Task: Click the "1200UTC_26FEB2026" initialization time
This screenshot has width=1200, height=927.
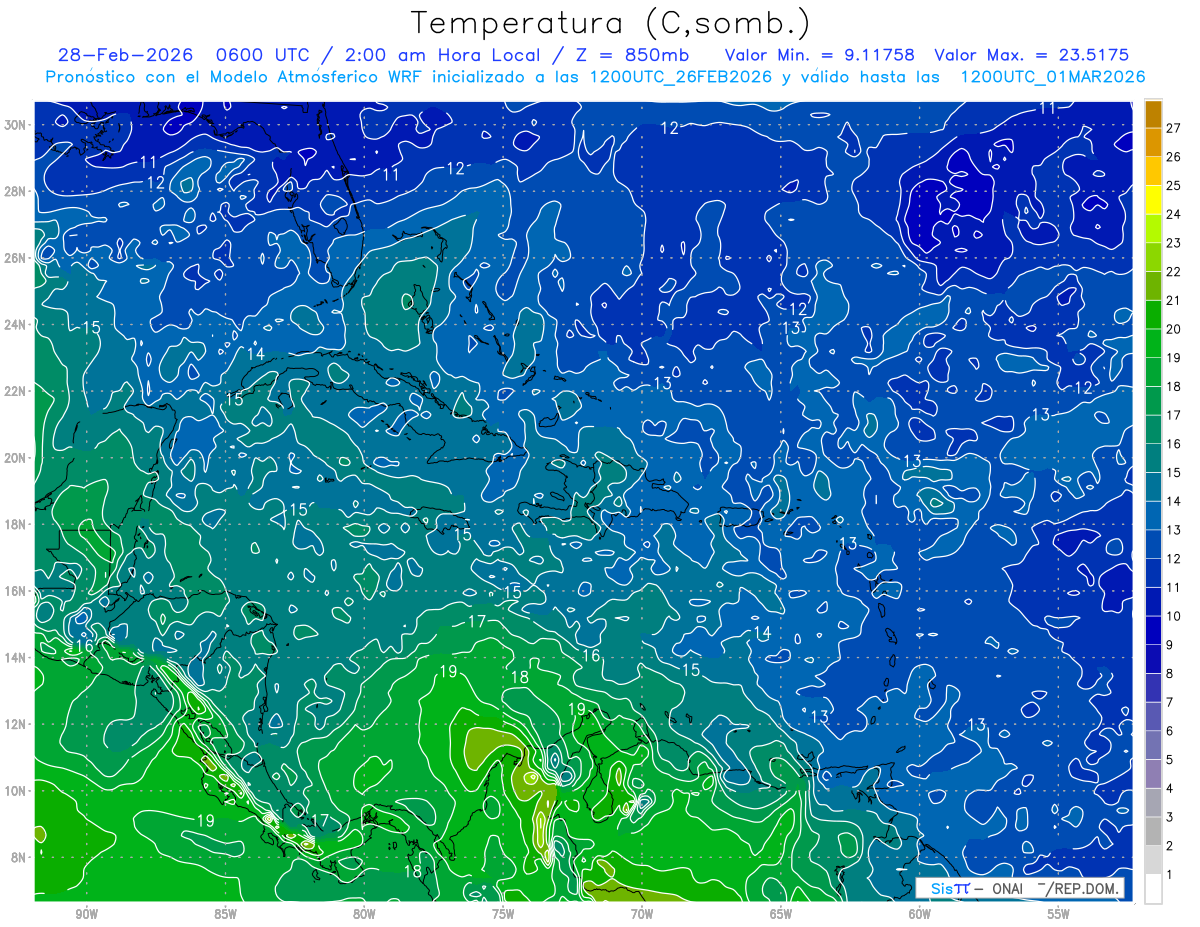Action: 681,77
